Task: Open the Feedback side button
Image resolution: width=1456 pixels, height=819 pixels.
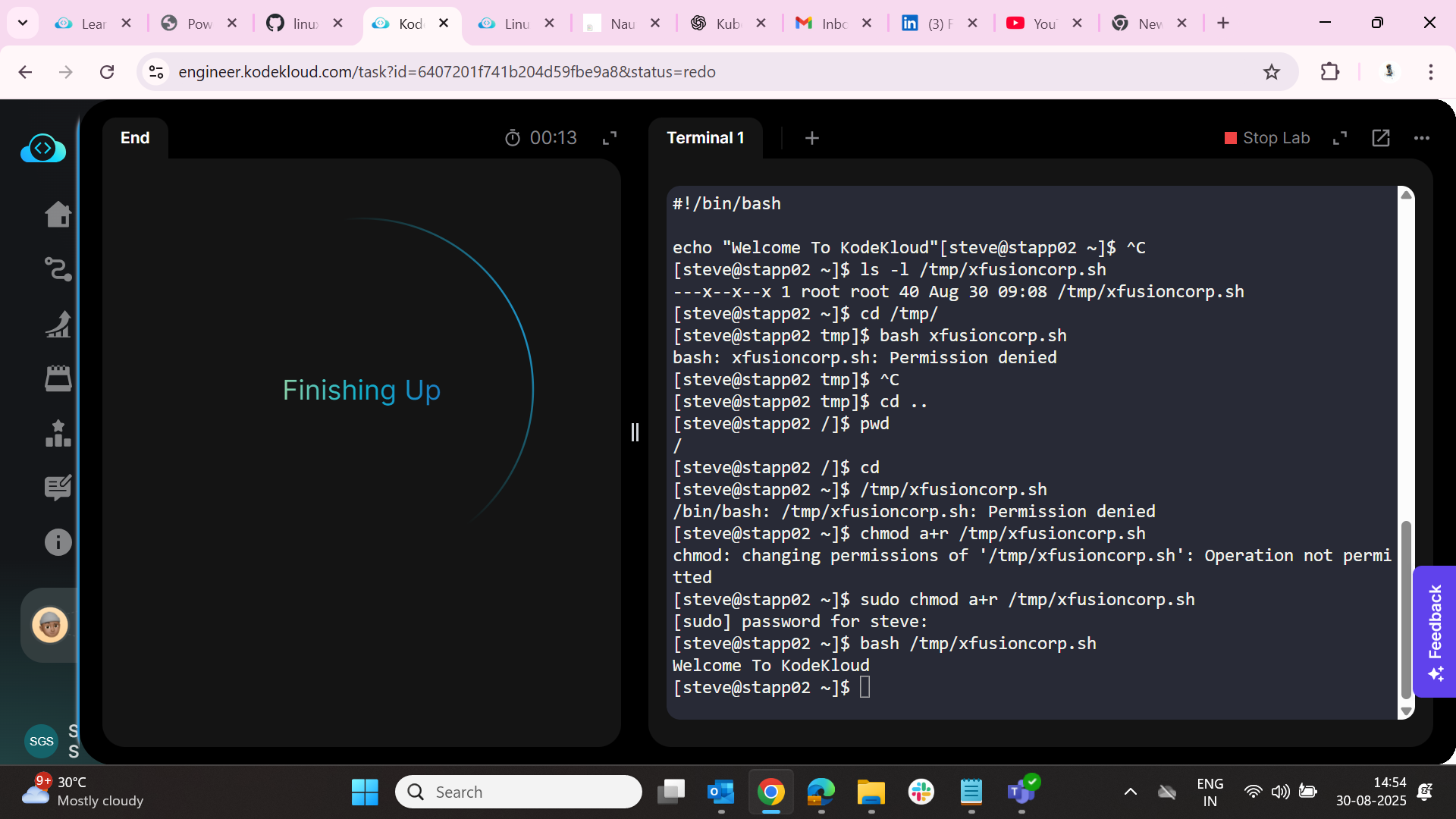Action: [x=1435, y=631]
